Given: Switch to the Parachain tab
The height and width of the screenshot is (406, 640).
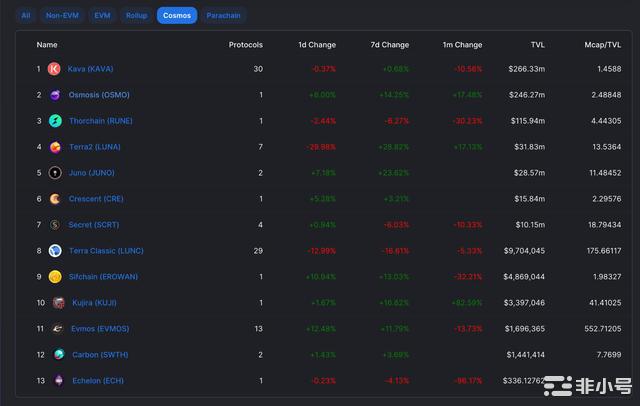Looking at the screenshot, I should (x=223, y=16).
